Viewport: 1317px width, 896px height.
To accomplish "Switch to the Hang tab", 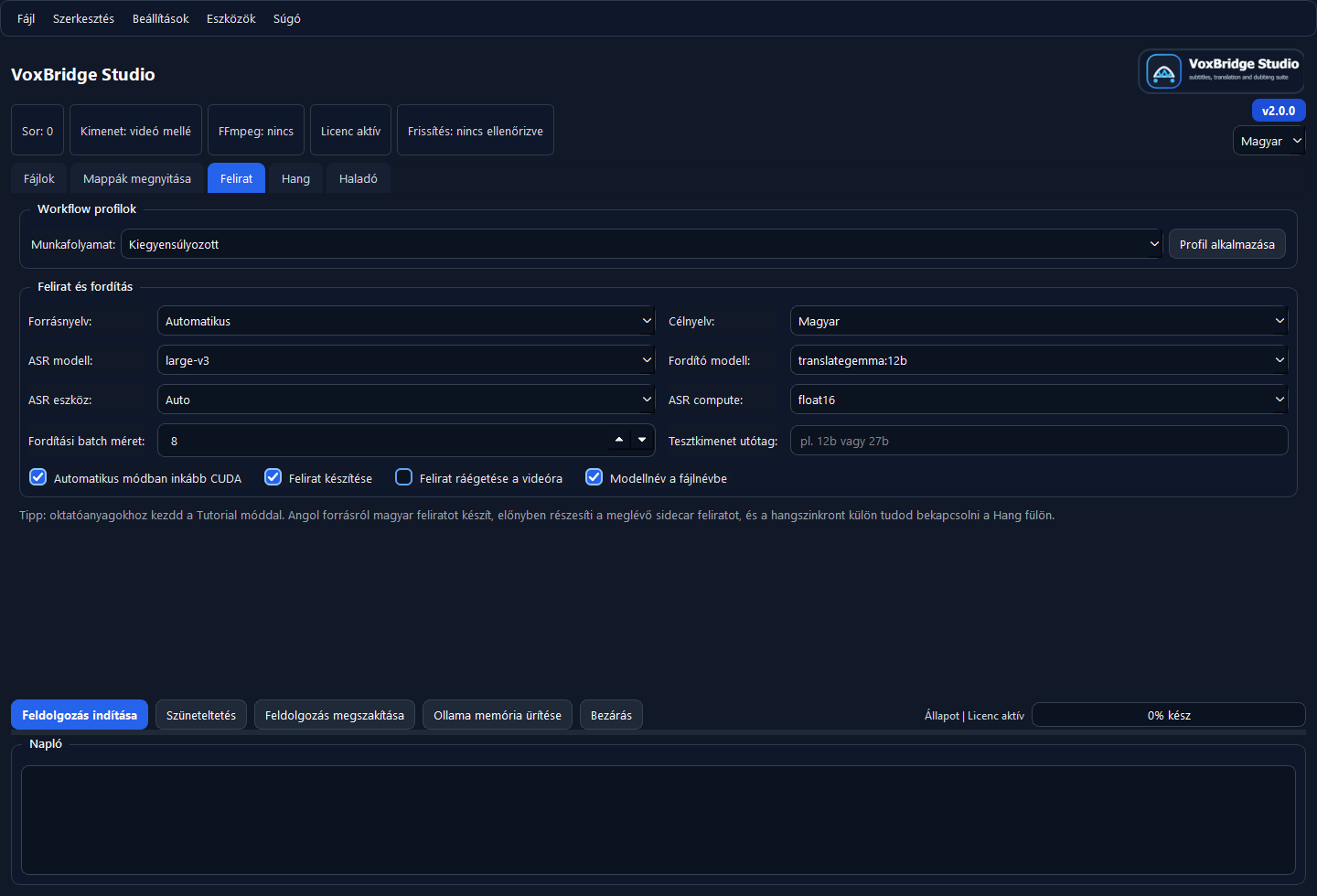I will click(x=295, y=178).
